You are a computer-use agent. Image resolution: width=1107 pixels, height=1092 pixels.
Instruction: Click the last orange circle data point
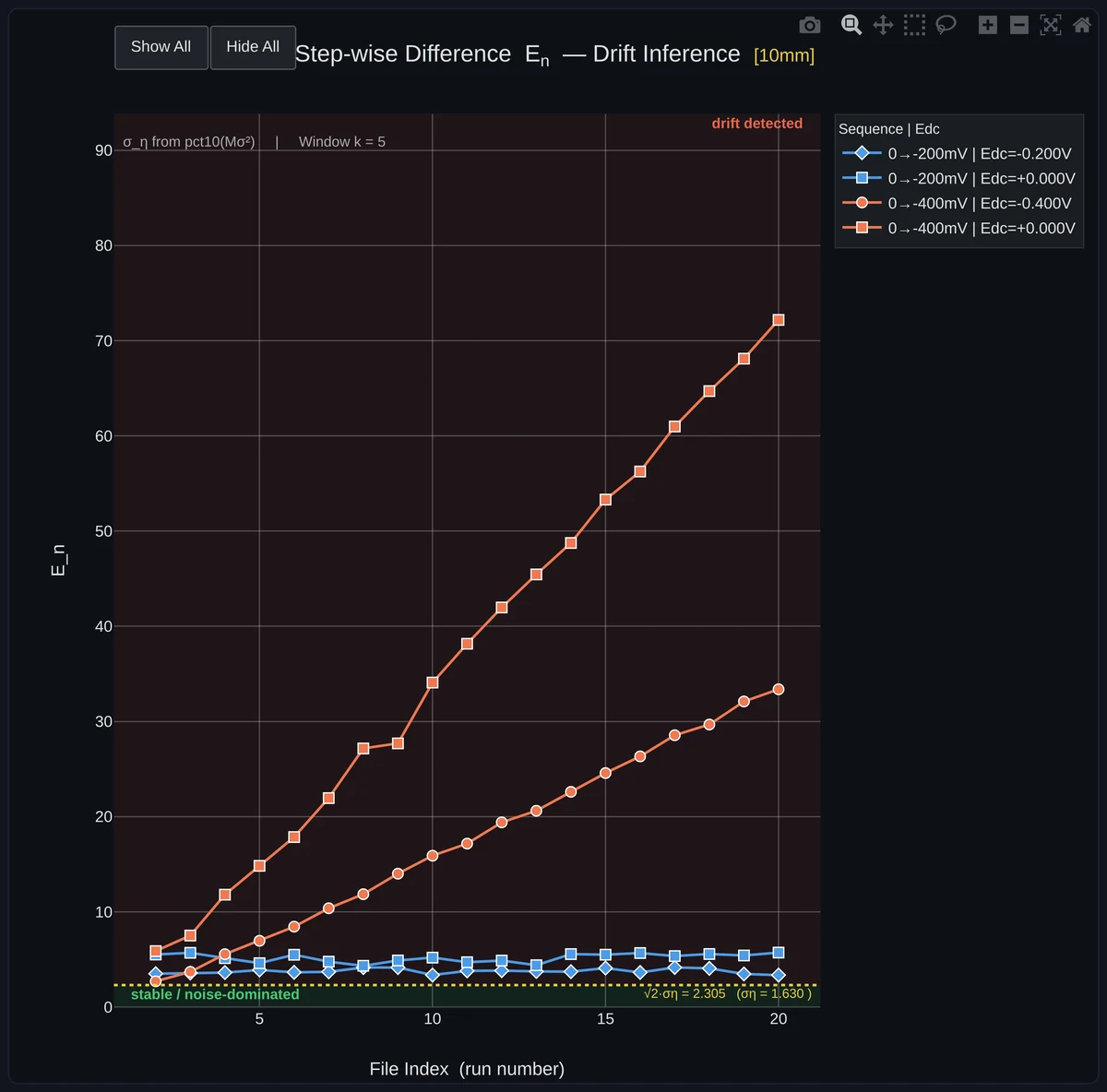click(x=779, y=690)
